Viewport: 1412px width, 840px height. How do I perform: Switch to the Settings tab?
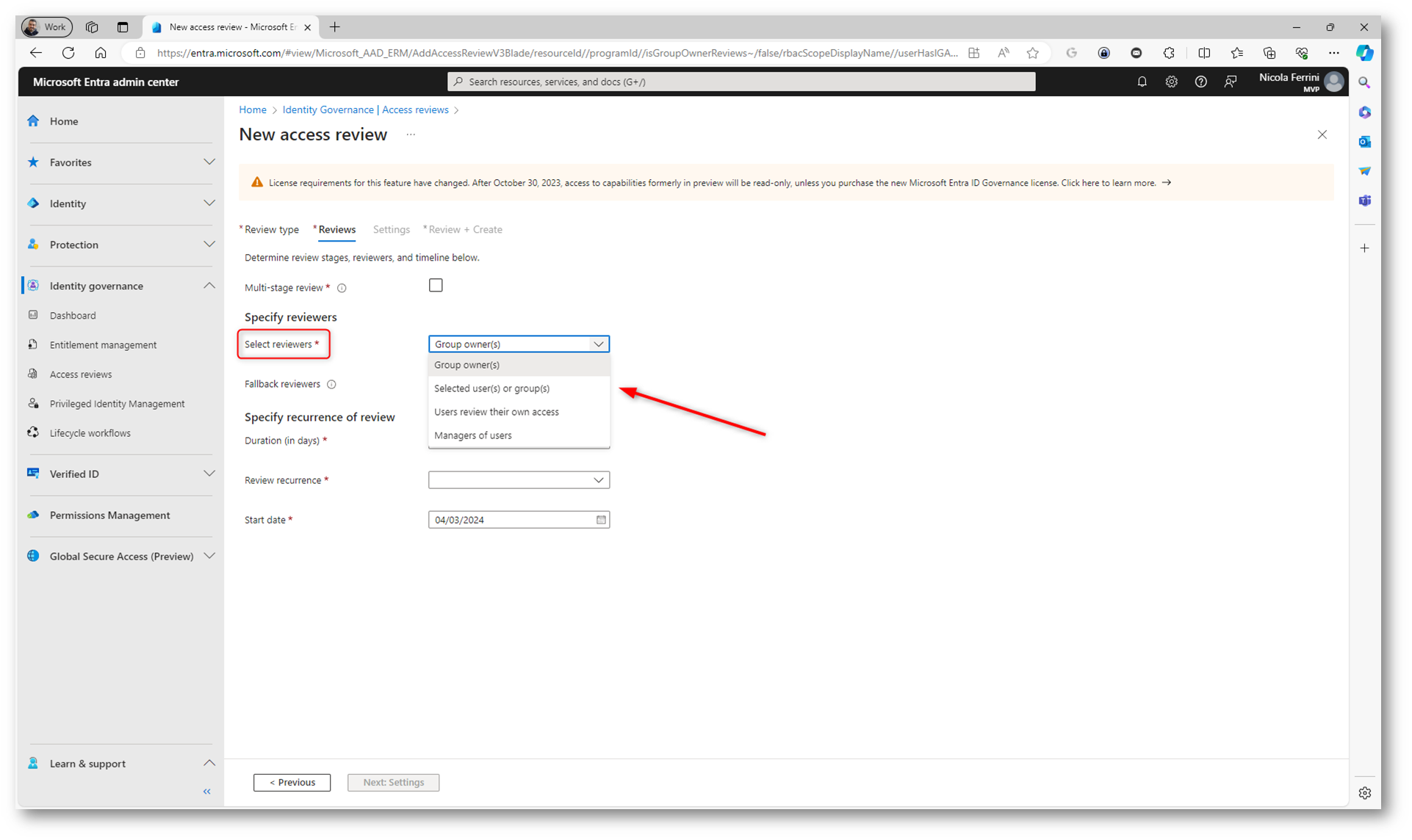click(391, 230)
